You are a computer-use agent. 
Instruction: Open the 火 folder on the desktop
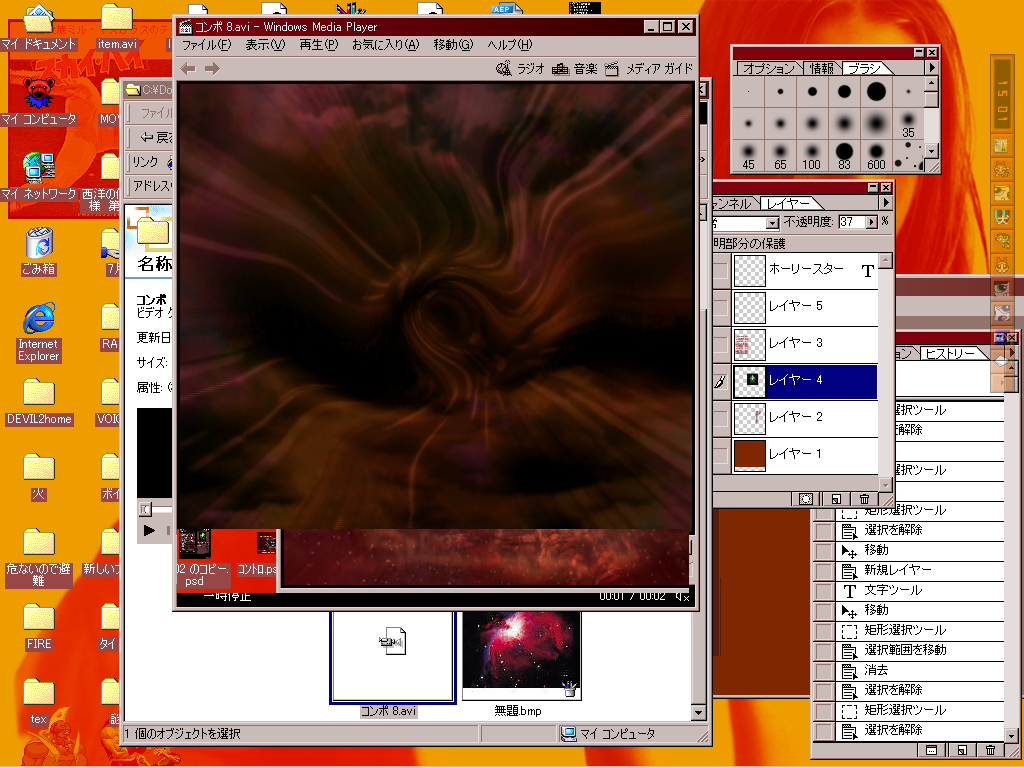pos(39,477)
